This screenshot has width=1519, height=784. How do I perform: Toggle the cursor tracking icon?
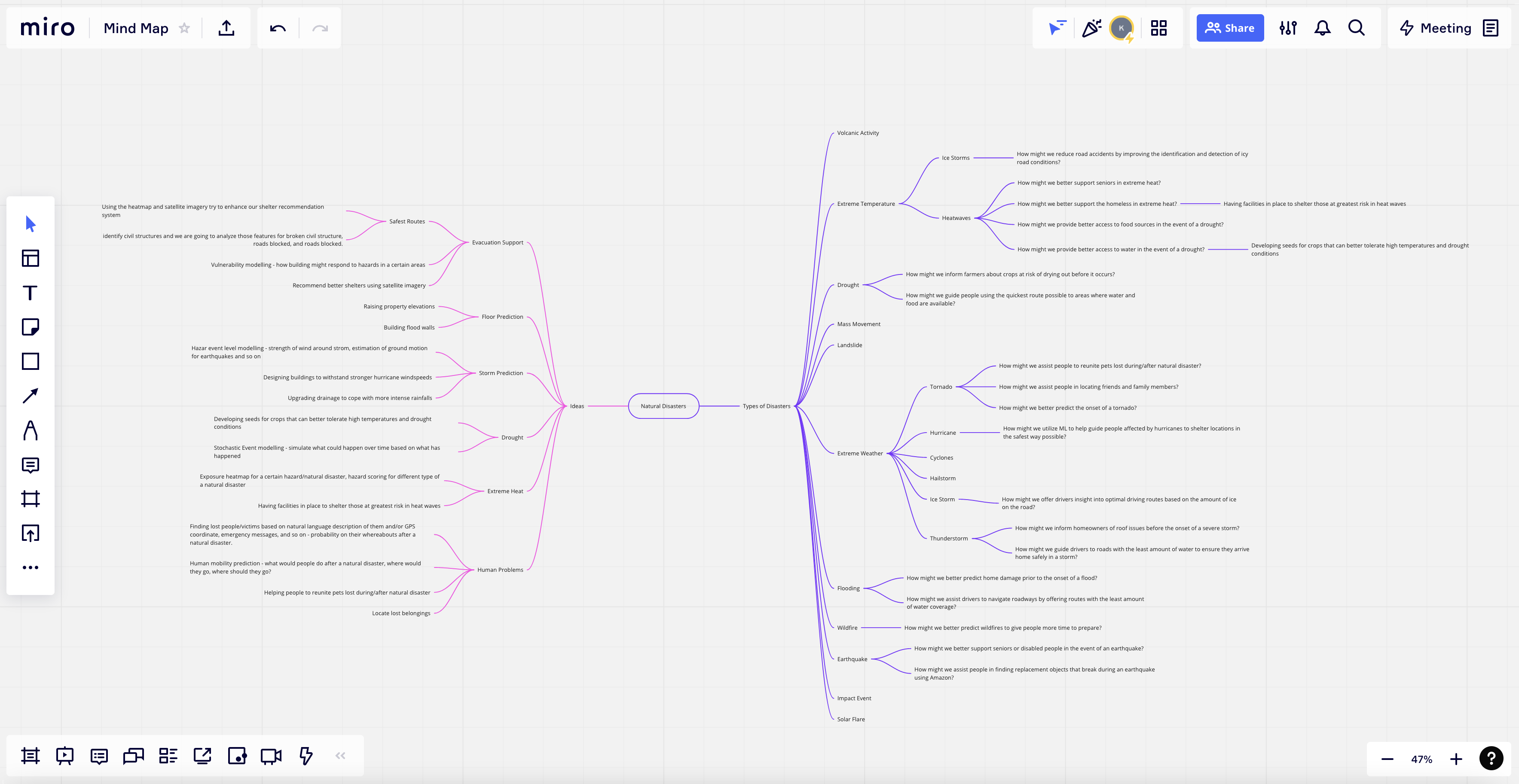(x=1057, y=28)
